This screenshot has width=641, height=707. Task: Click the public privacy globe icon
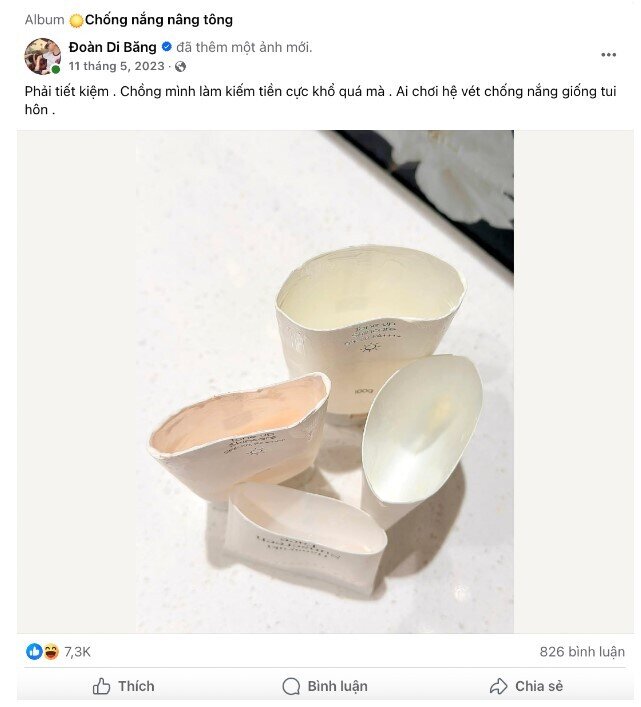coord(180,67)
